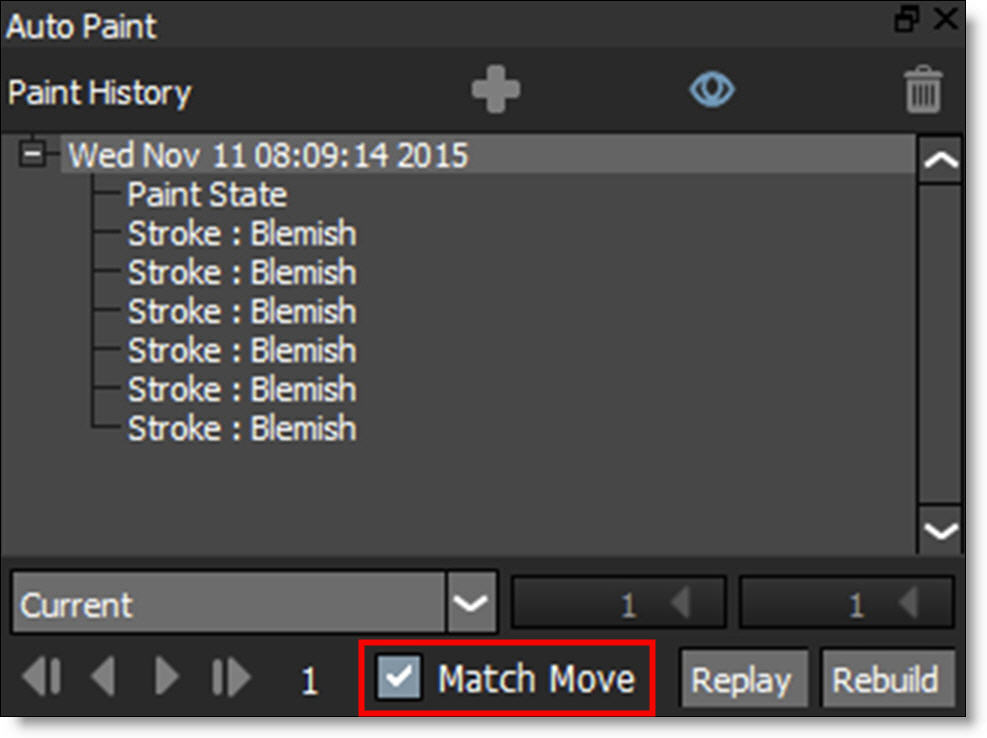The width and height of the screenshot is (987, 738).
Task: Step to the first frame
Action: (x=41, y=679)
